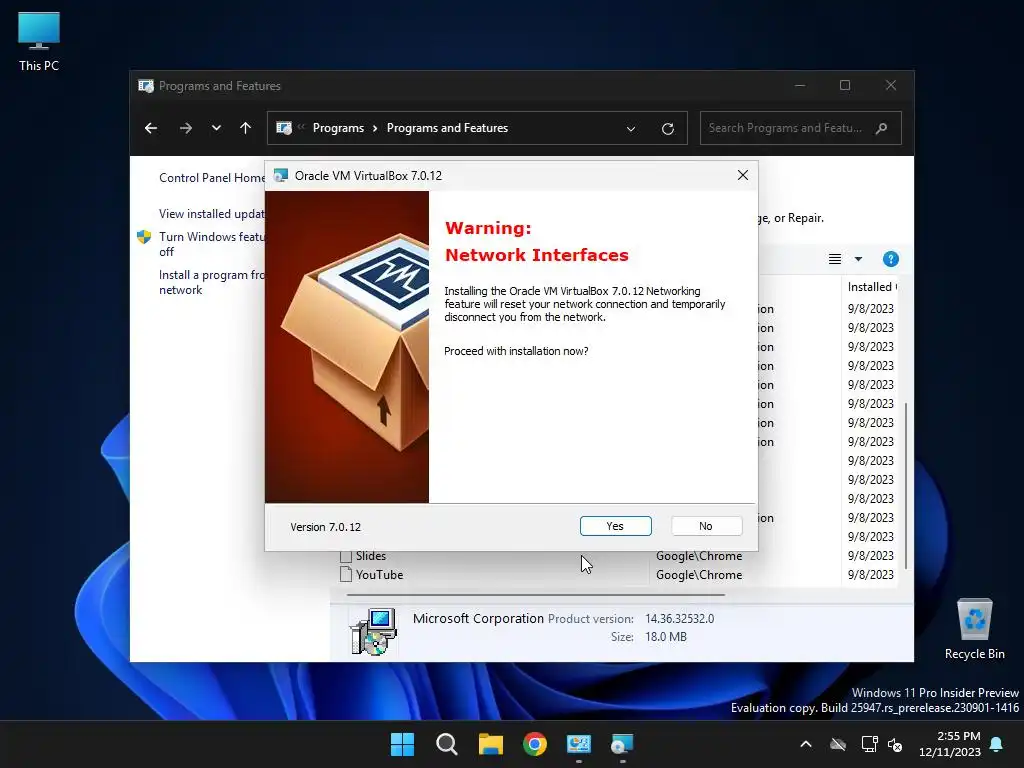Open taskbar Search
This screenshot has height=768, width=1024.
click(x=447, y=744)
